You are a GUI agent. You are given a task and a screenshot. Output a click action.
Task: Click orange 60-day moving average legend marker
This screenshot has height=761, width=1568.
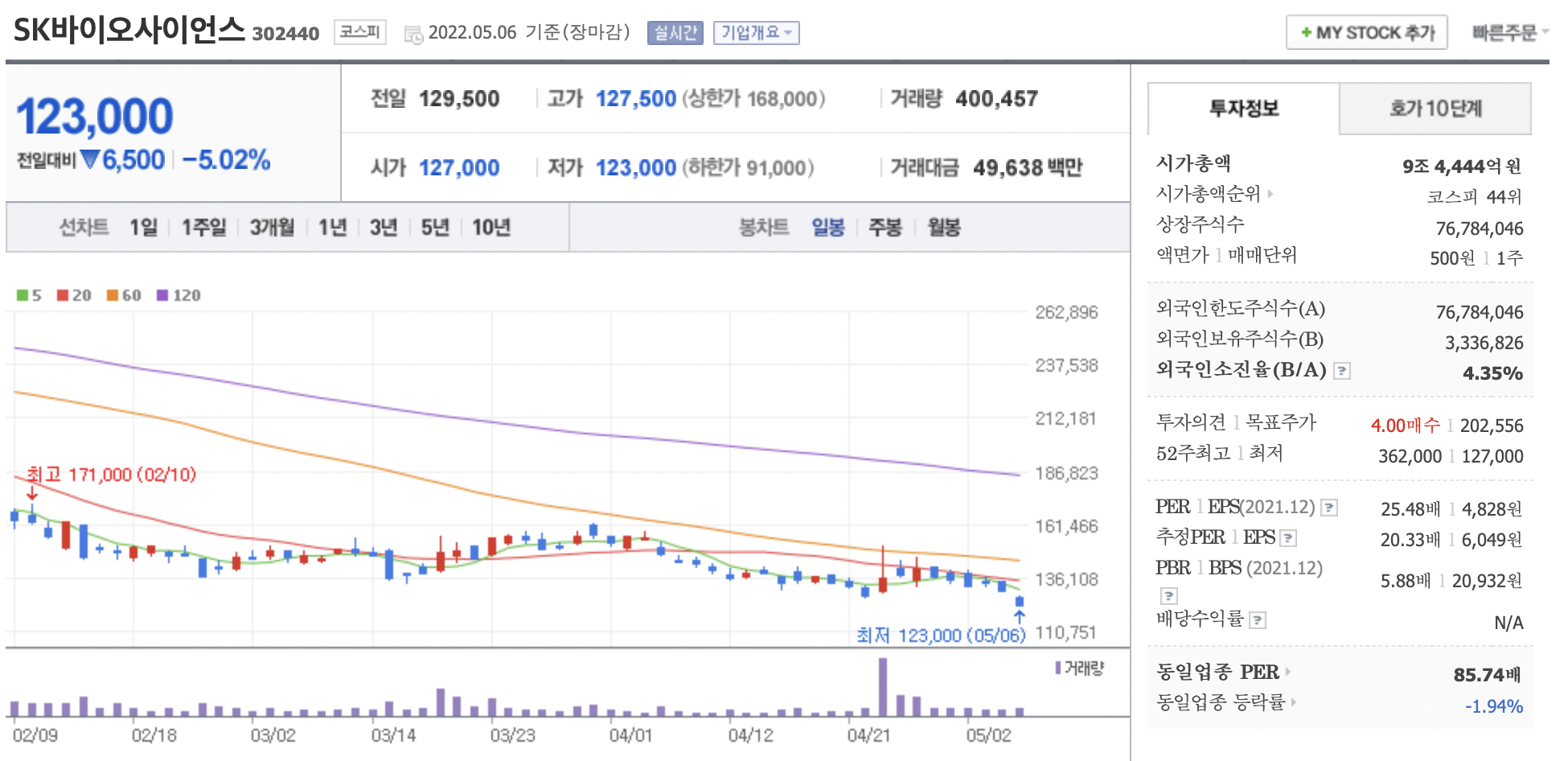pos(113,295)
